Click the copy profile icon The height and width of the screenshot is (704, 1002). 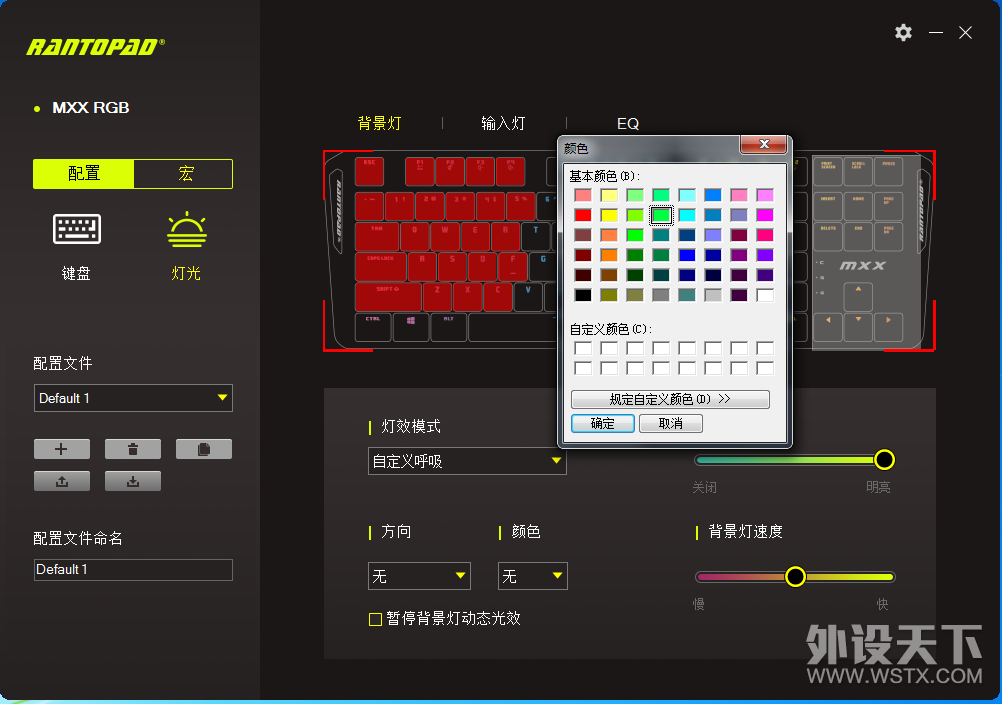(x=204, y=449)
